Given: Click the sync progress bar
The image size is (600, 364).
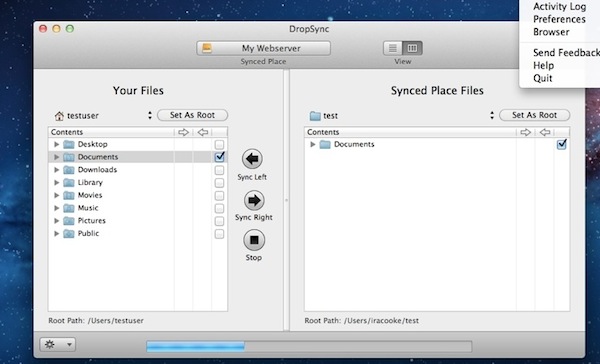Looking at the screenshot, I should [x=309, y=346].
